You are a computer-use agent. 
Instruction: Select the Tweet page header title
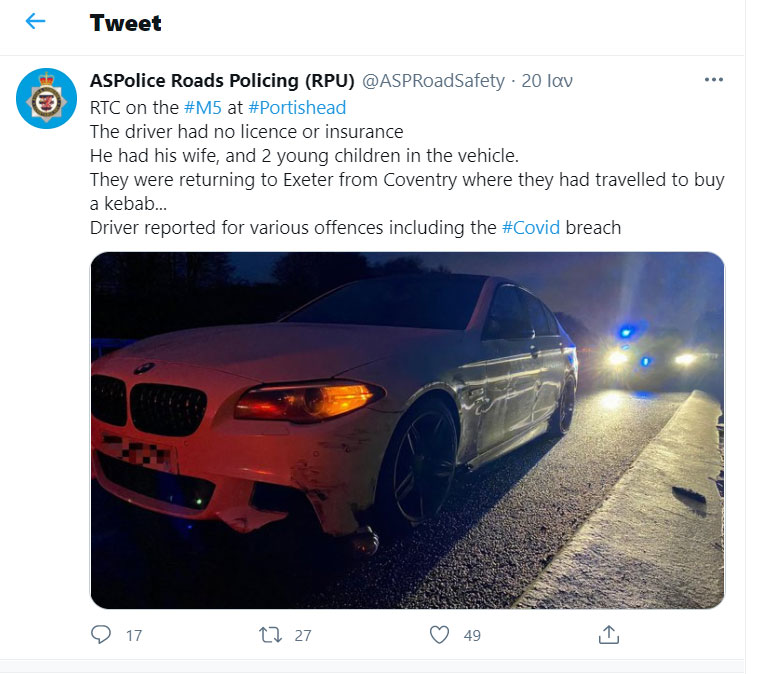tap(126, 23)
